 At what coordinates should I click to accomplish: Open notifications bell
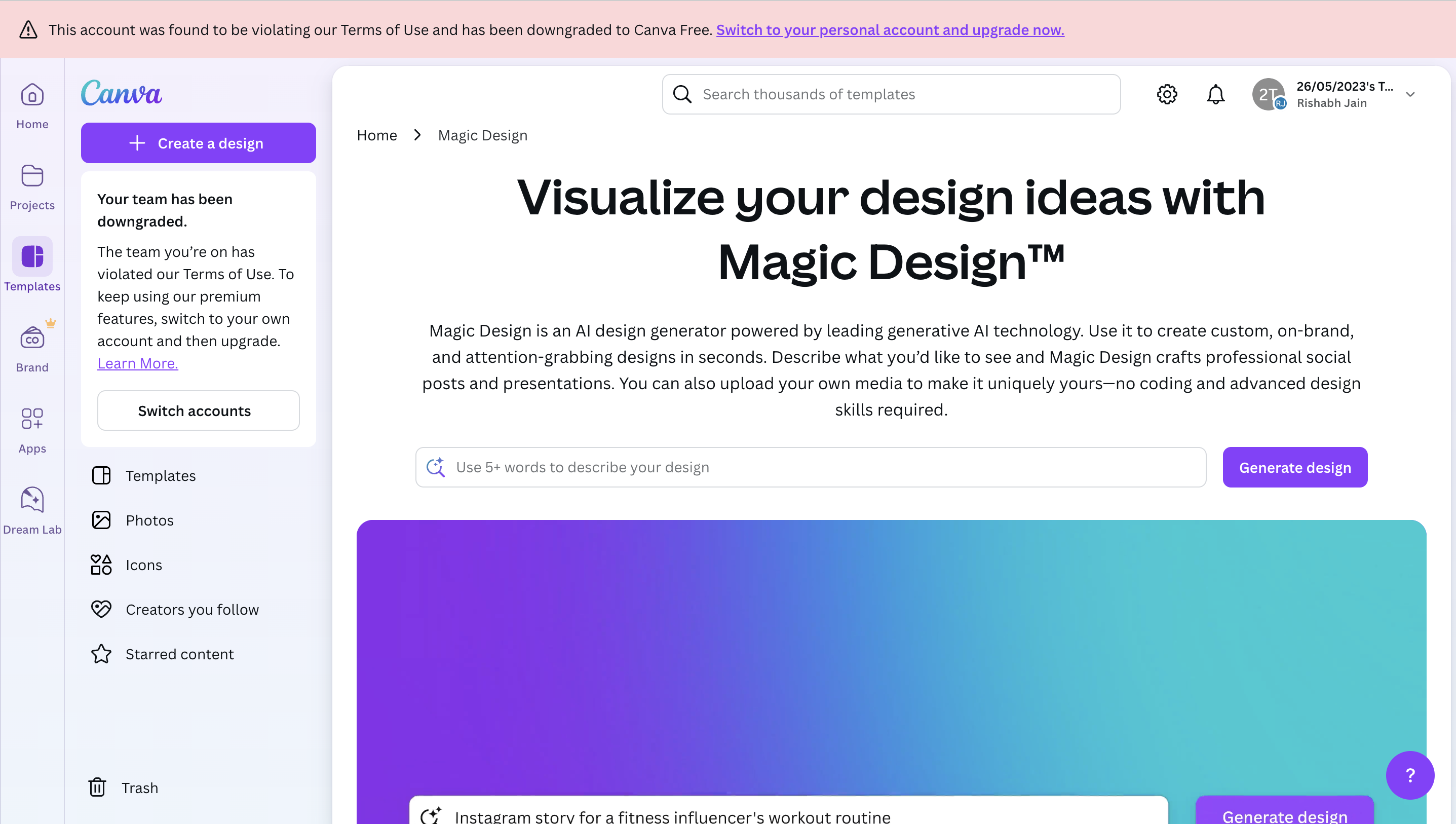[1215, 94]
